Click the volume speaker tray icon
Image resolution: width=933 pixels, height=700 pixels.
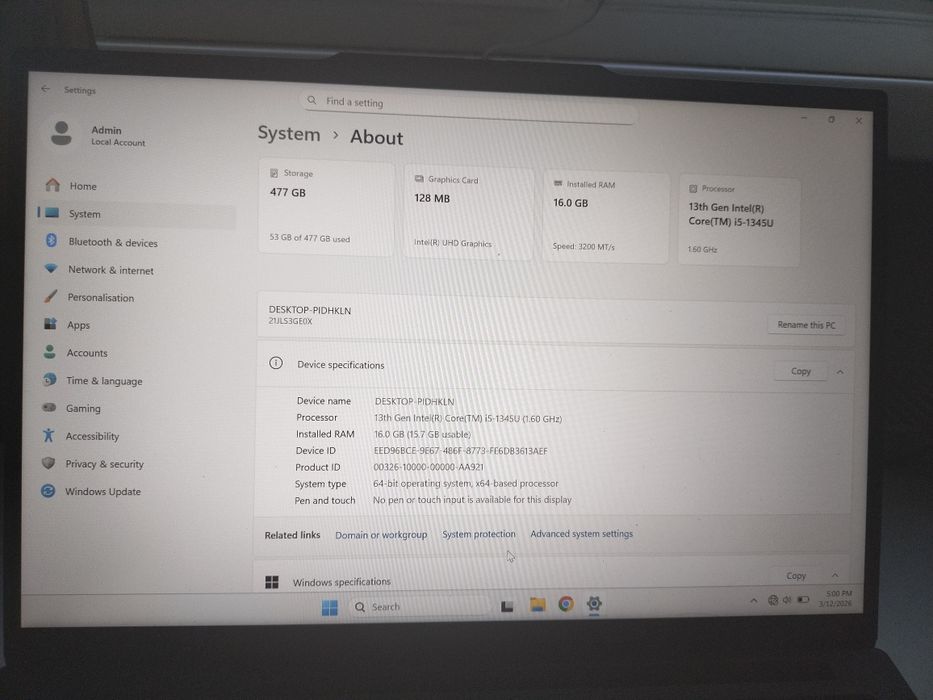coord(787,599)
